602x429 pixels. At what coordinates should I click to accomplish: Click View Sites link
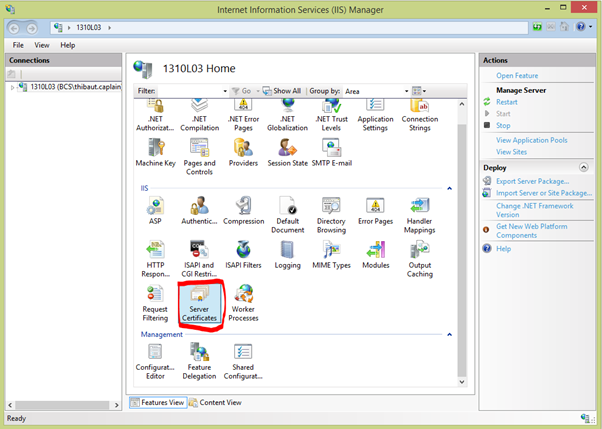pyautogui.click(x=511, y=152)
